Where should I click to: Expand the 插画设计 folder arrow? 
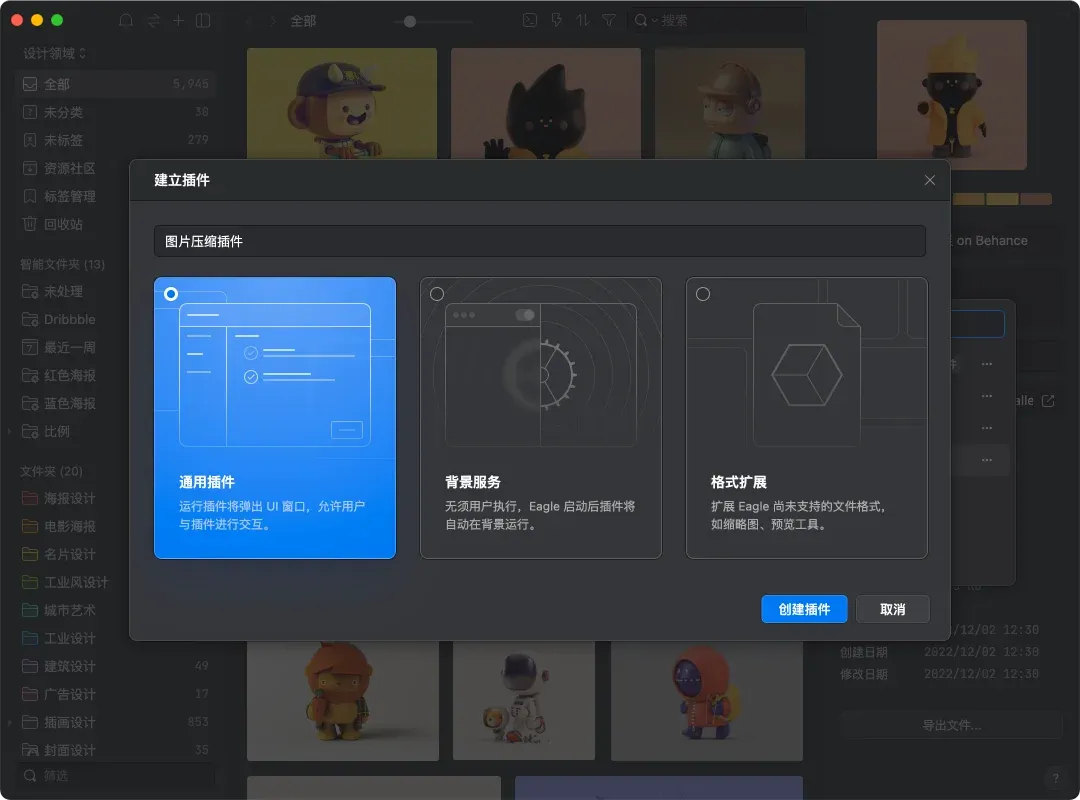(x=10, y=722)
